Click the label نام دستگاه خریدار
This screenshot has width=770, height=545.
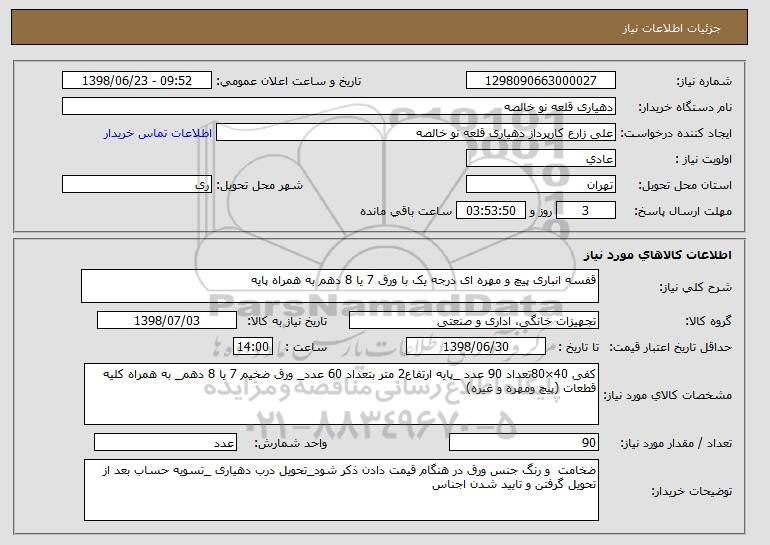pos(685,107)
